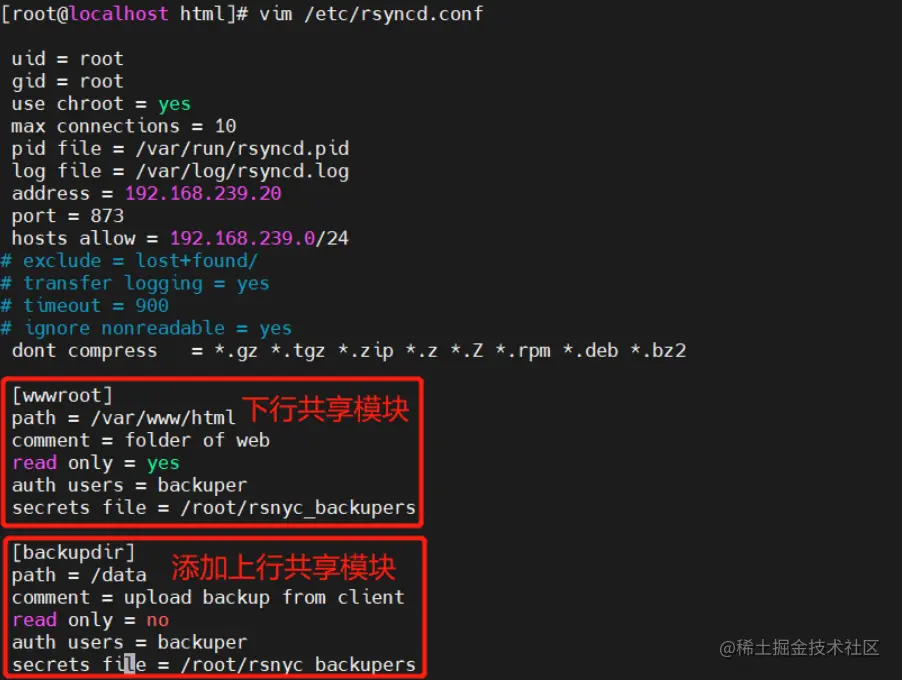Click the max connections value 10

coord(226,126)
